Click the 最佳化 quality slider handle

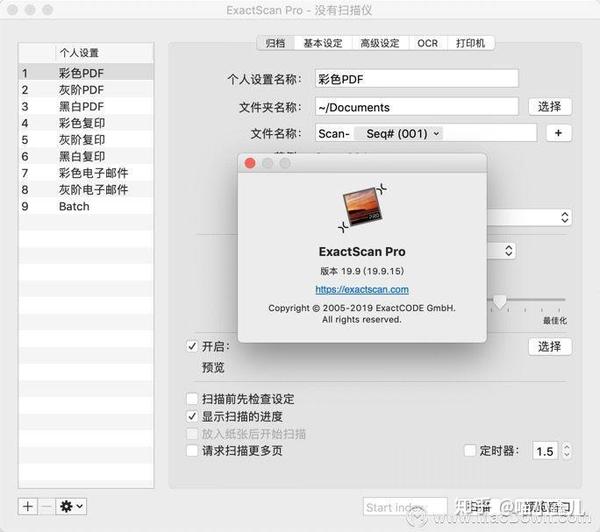tap(499, 302)
